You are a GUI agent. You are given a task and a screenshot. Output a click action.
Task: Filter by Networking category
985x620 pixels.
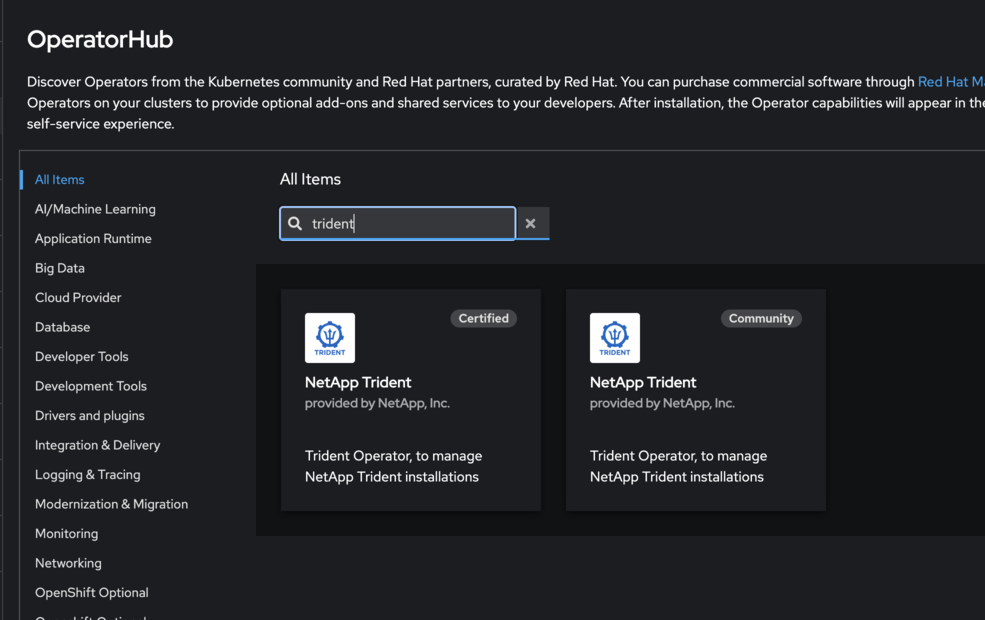pyautogui.click(x=68, y=563)
